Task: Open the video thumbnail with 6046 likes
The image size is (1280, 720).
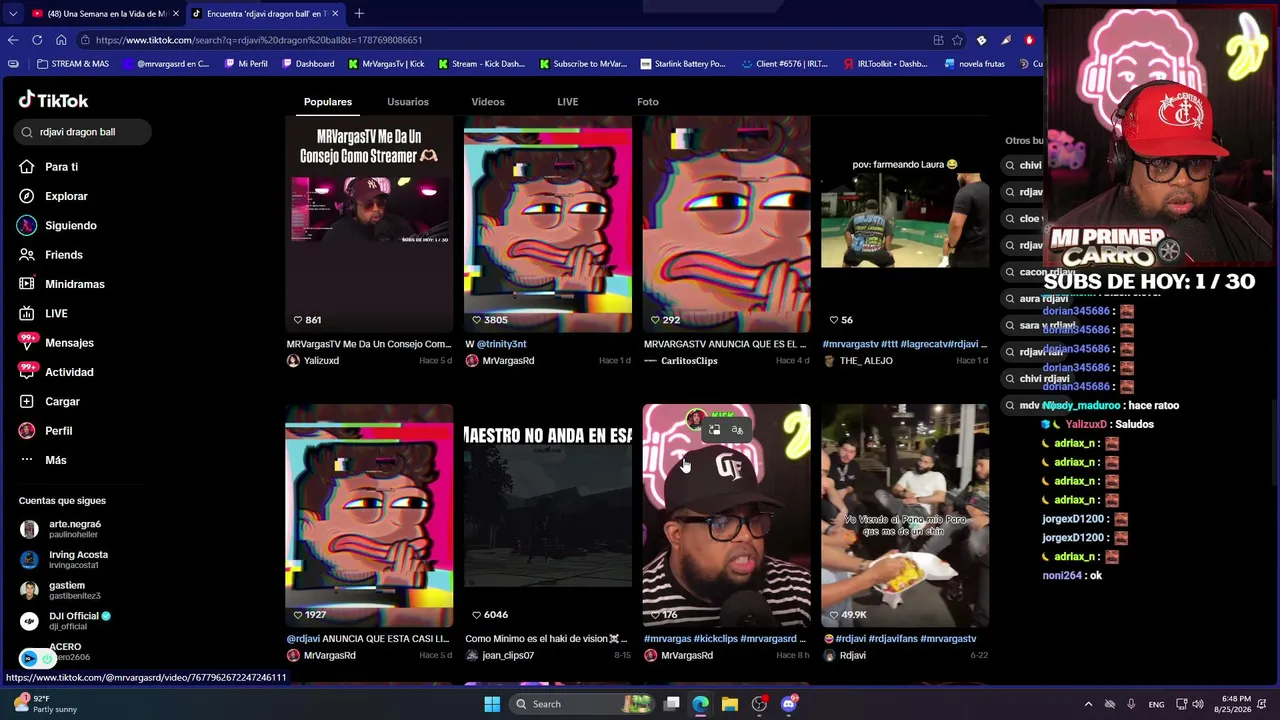Action: pos(548,516)
